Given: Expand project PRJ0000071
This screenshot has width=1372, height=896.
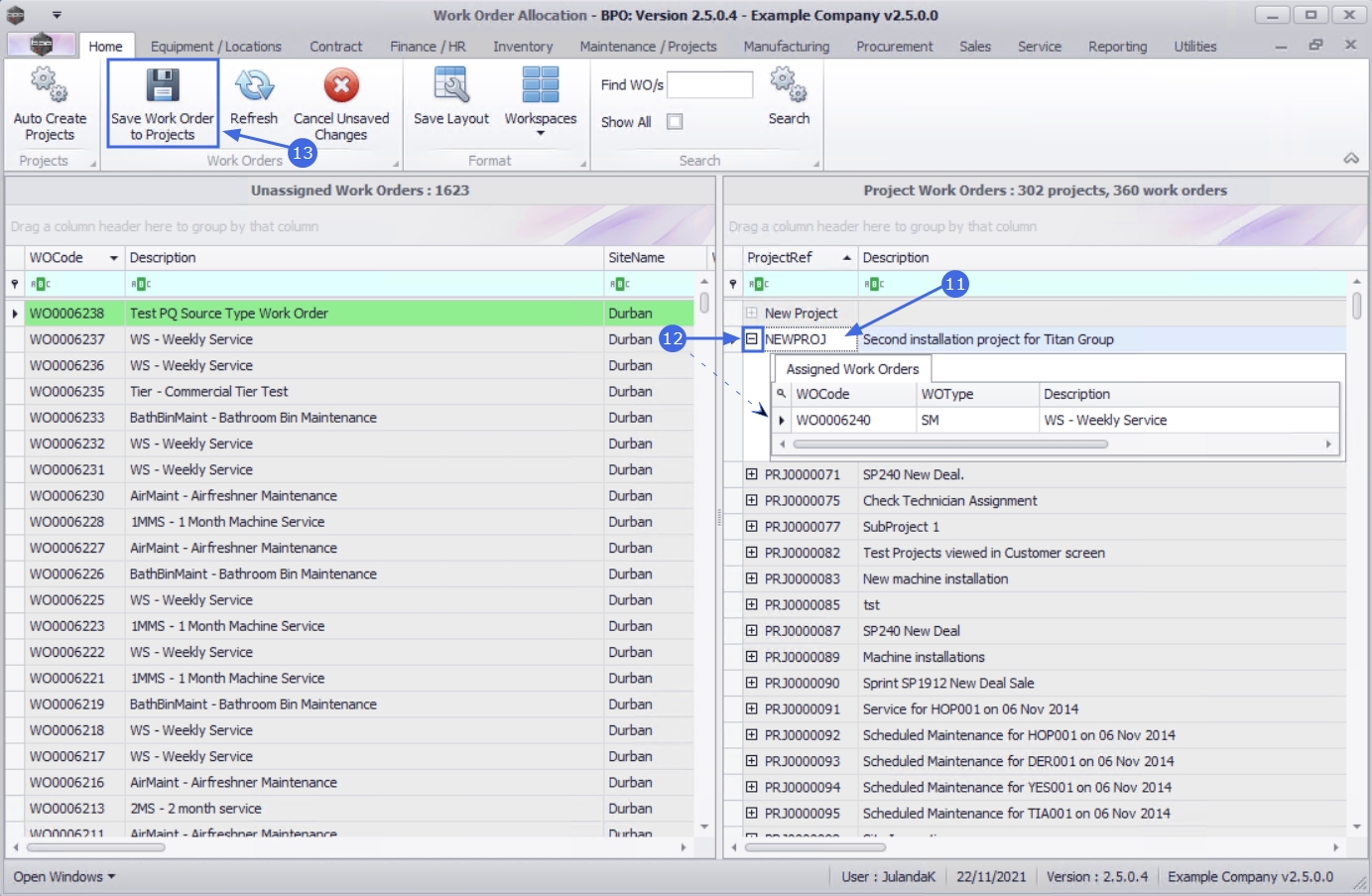Looking at the screenshot, I should (752, 474).
